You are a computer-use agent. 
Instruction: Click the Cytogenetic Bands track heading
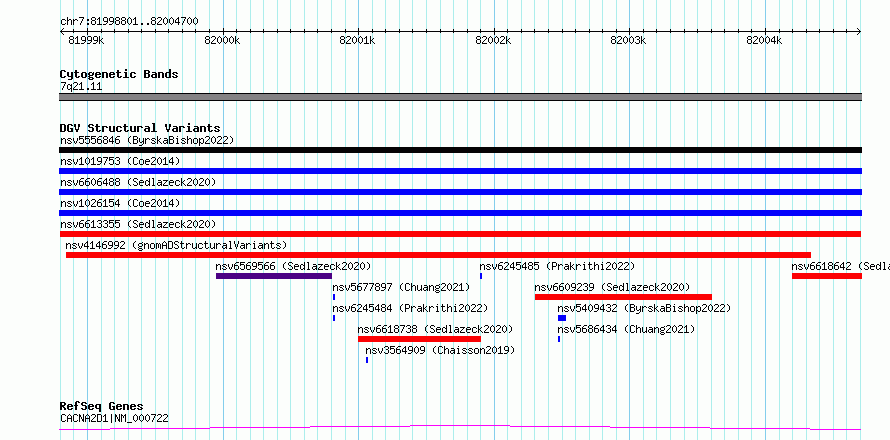[x=119, y=74]
